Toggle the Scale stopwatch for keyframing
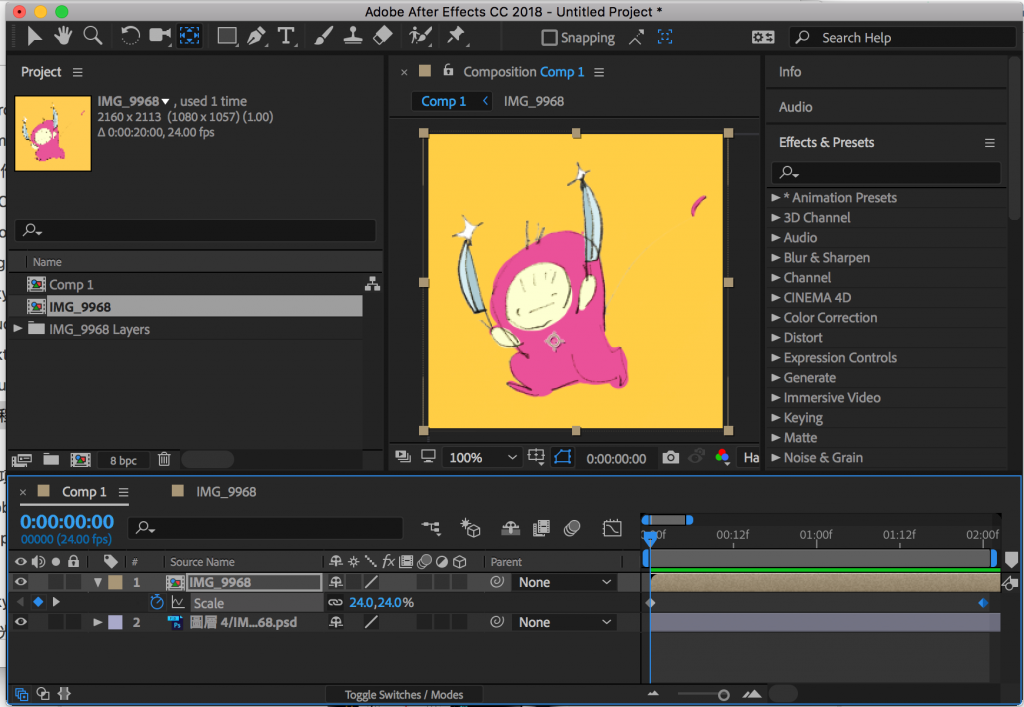Screen dimensions: 1024x707 pos(157,603)
